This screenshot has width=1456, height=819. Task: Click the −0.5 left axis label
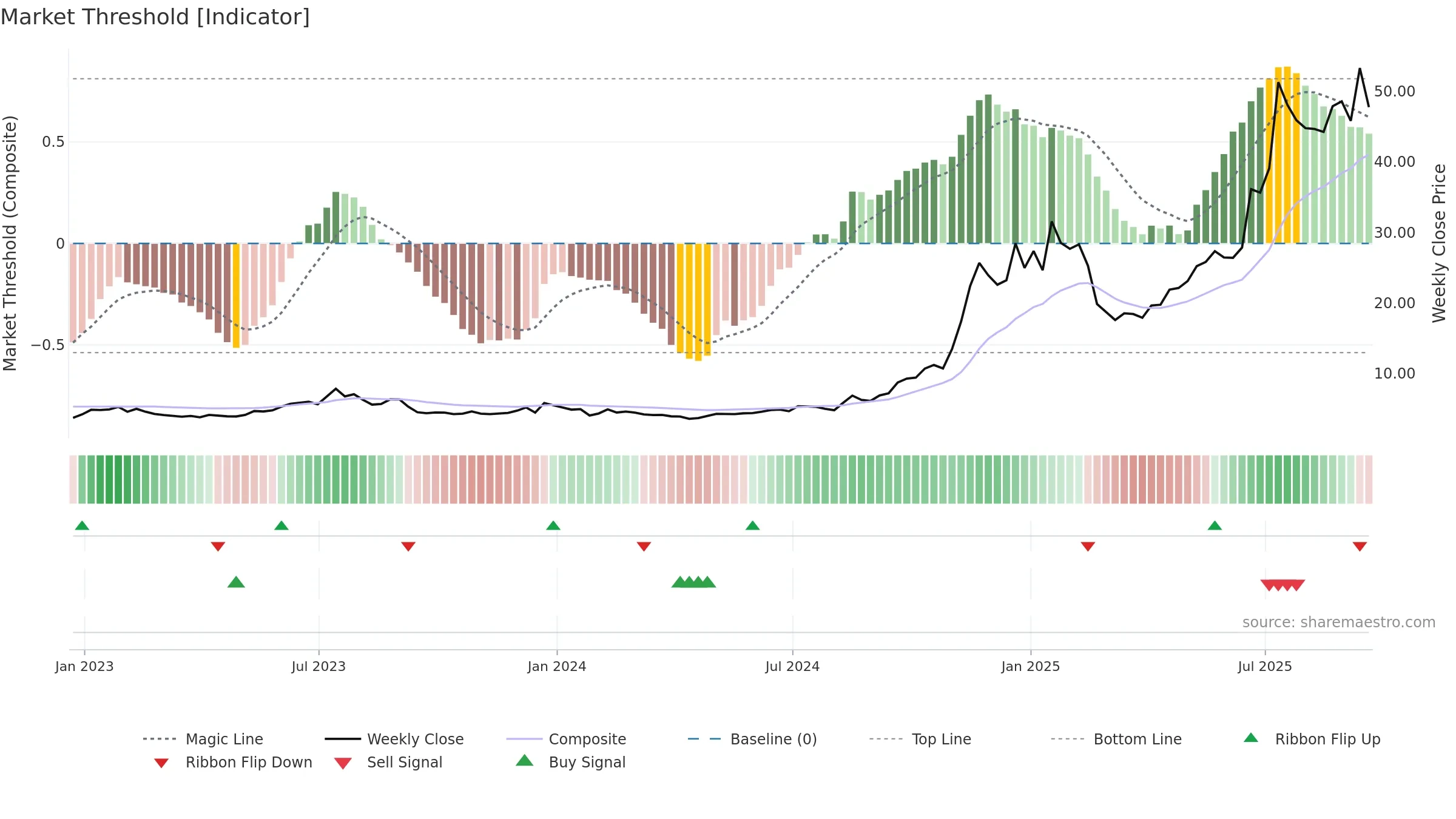(x=48, y=345)
